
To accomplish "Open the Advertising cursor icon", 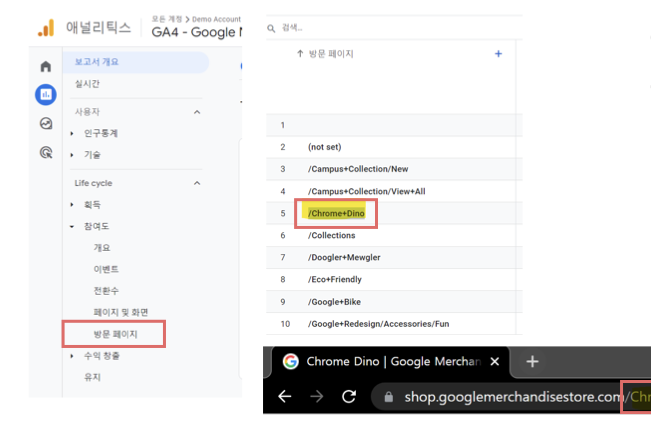I will coord(46,152).
